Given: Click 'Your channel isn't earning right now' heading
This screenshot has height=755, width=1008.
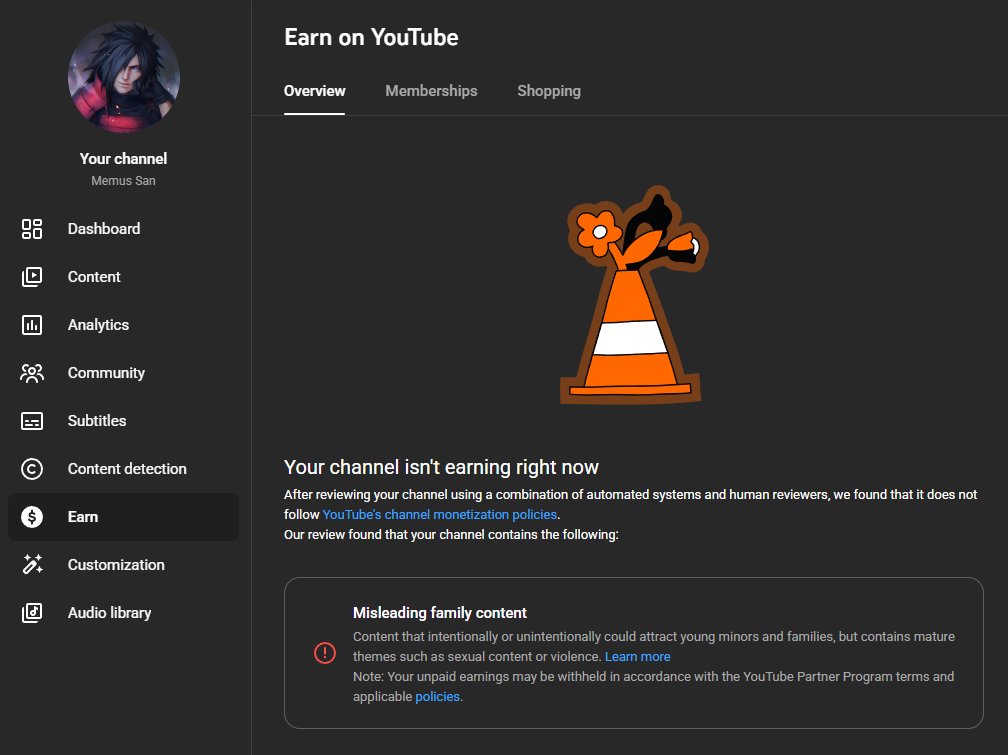Looking at the screenshot, I should [x=441, y=467].
